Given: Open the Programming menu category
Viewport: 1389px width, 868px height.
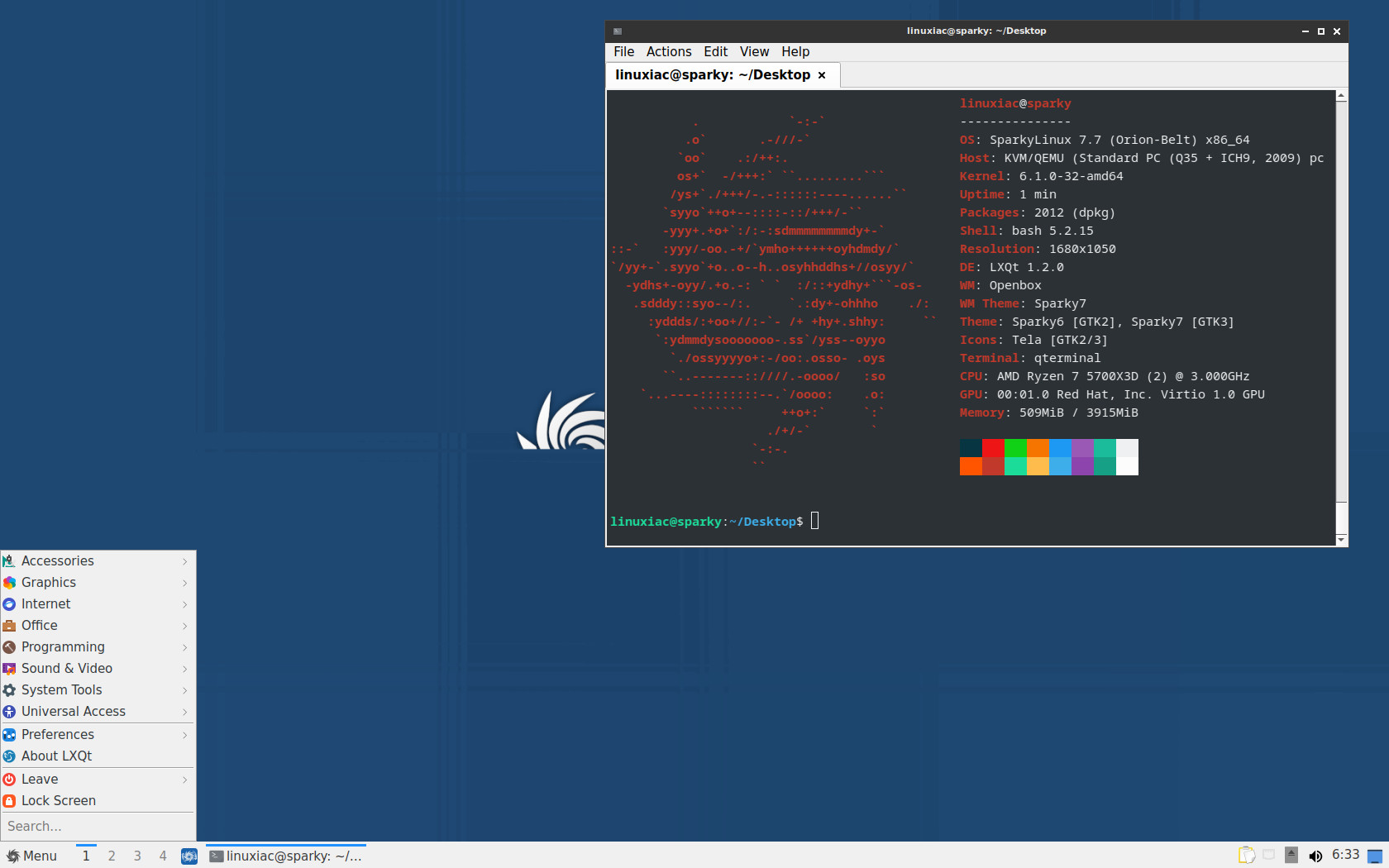Looking at the screenshot, I should [98, 646].
